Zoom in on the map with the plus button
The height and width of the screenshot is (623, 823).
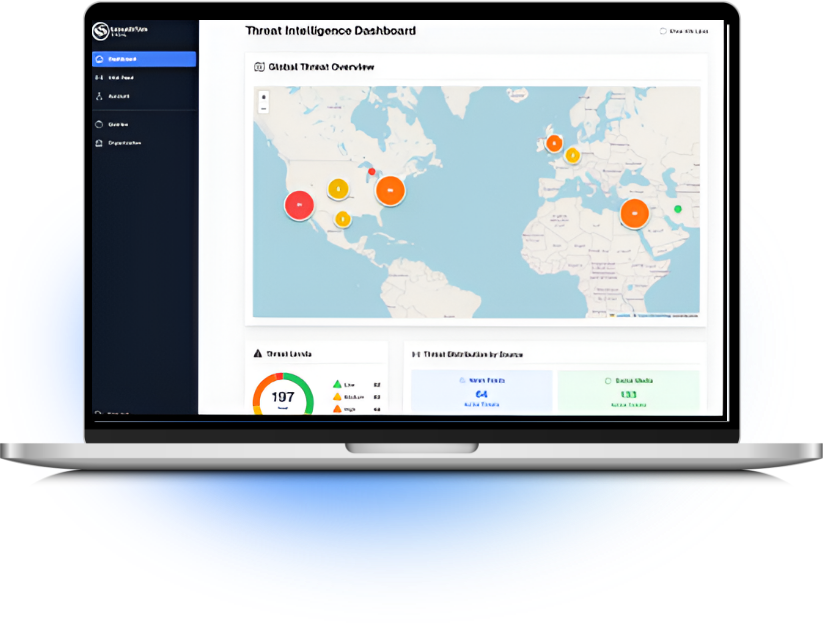coord(264,97)
